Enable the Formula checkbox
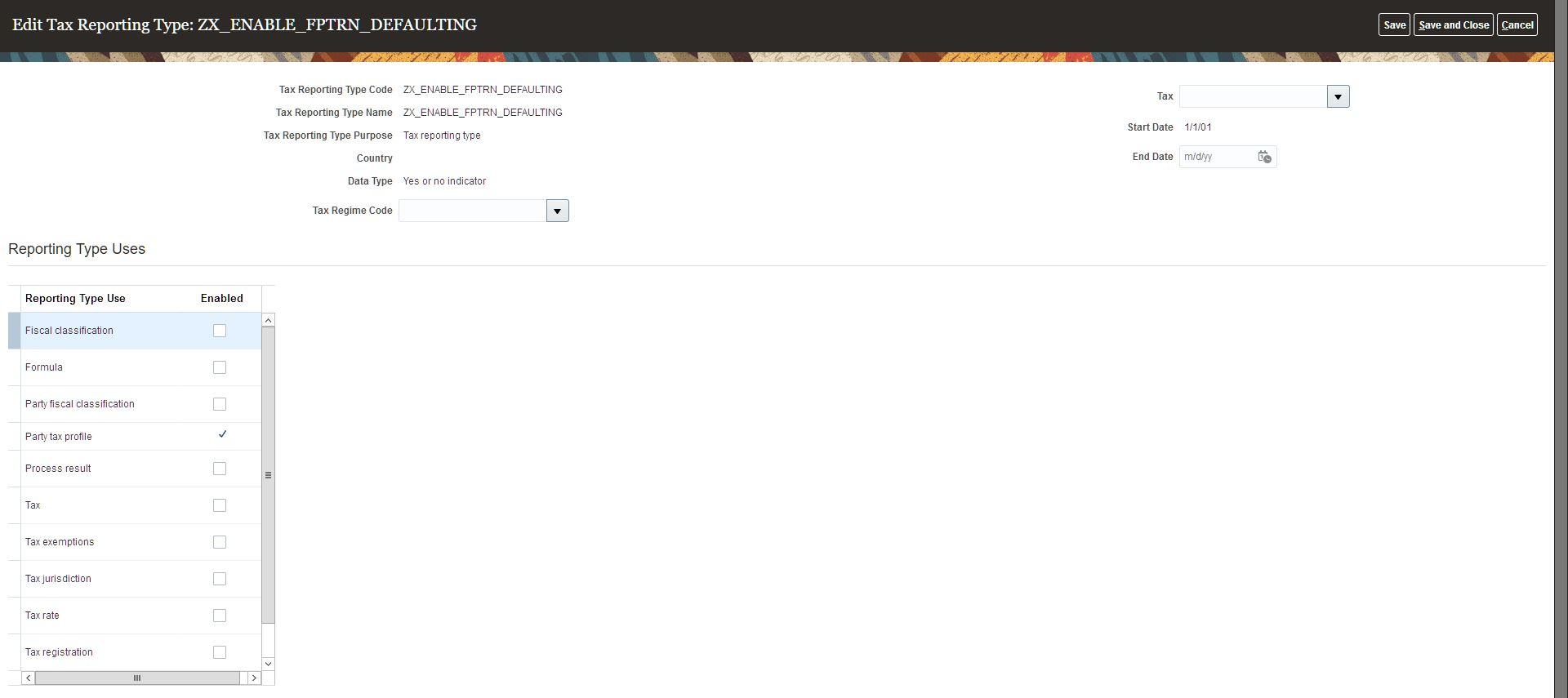 click(220, 367)
